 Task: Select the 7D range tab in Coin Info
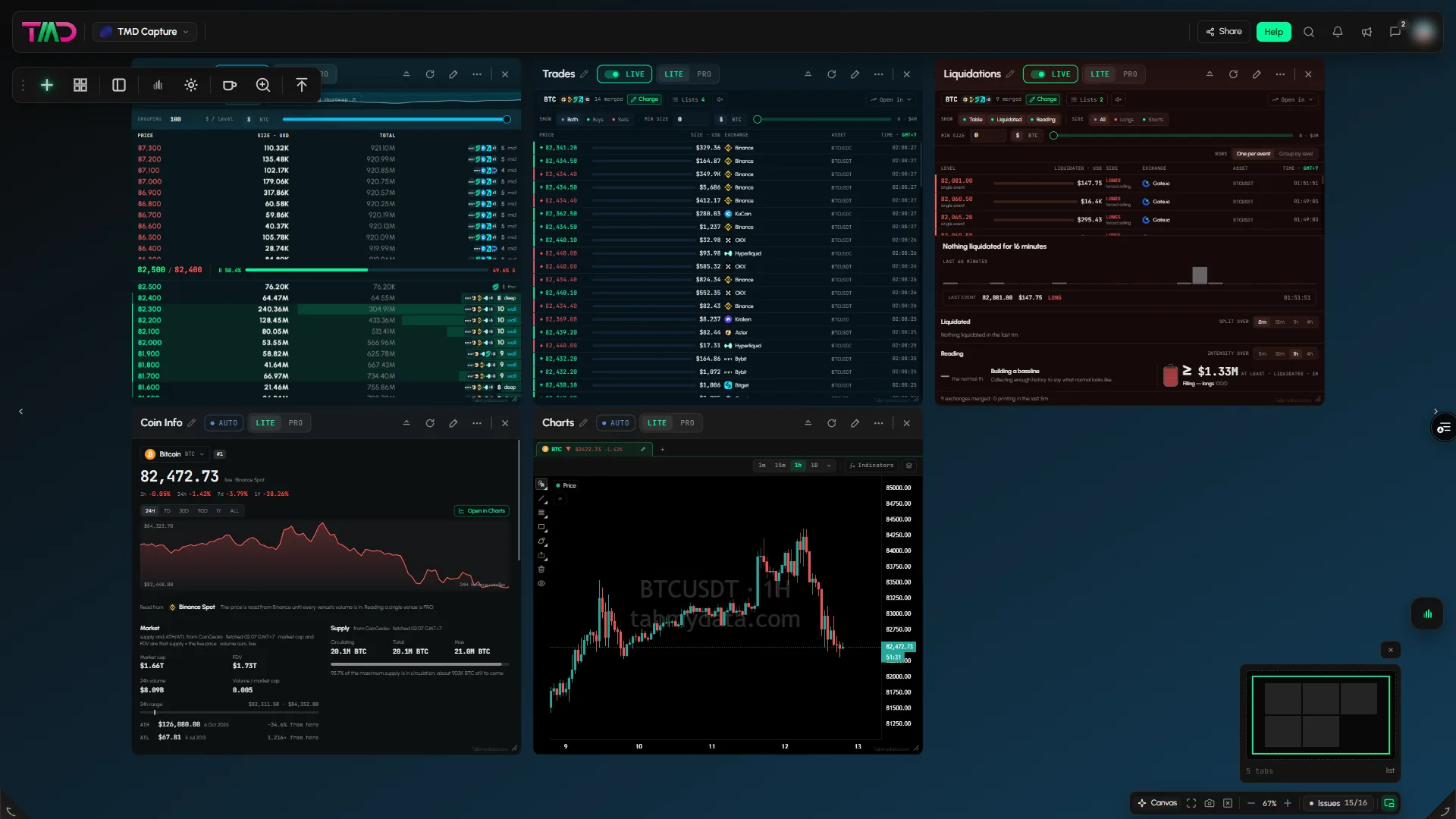tap(167, 511)
